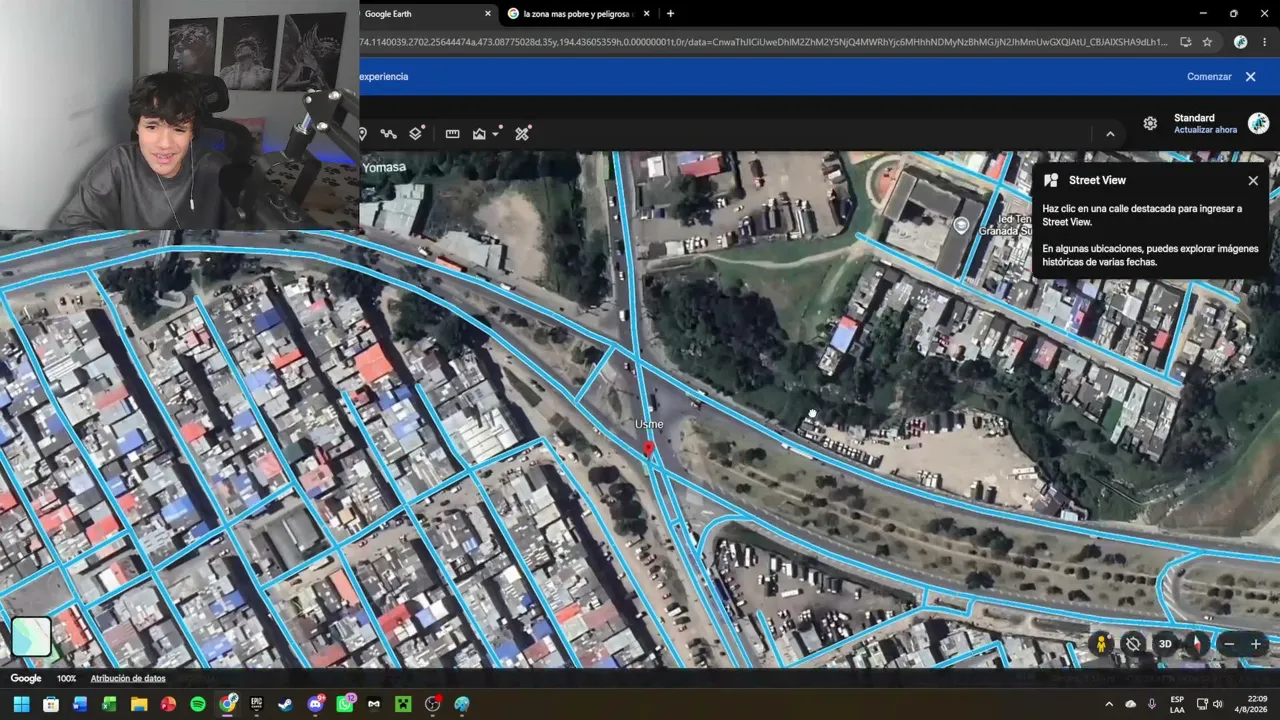Open Epic Games Launcher from taskbar
This screenshot has height=720, width=1280.
[256, 704]
